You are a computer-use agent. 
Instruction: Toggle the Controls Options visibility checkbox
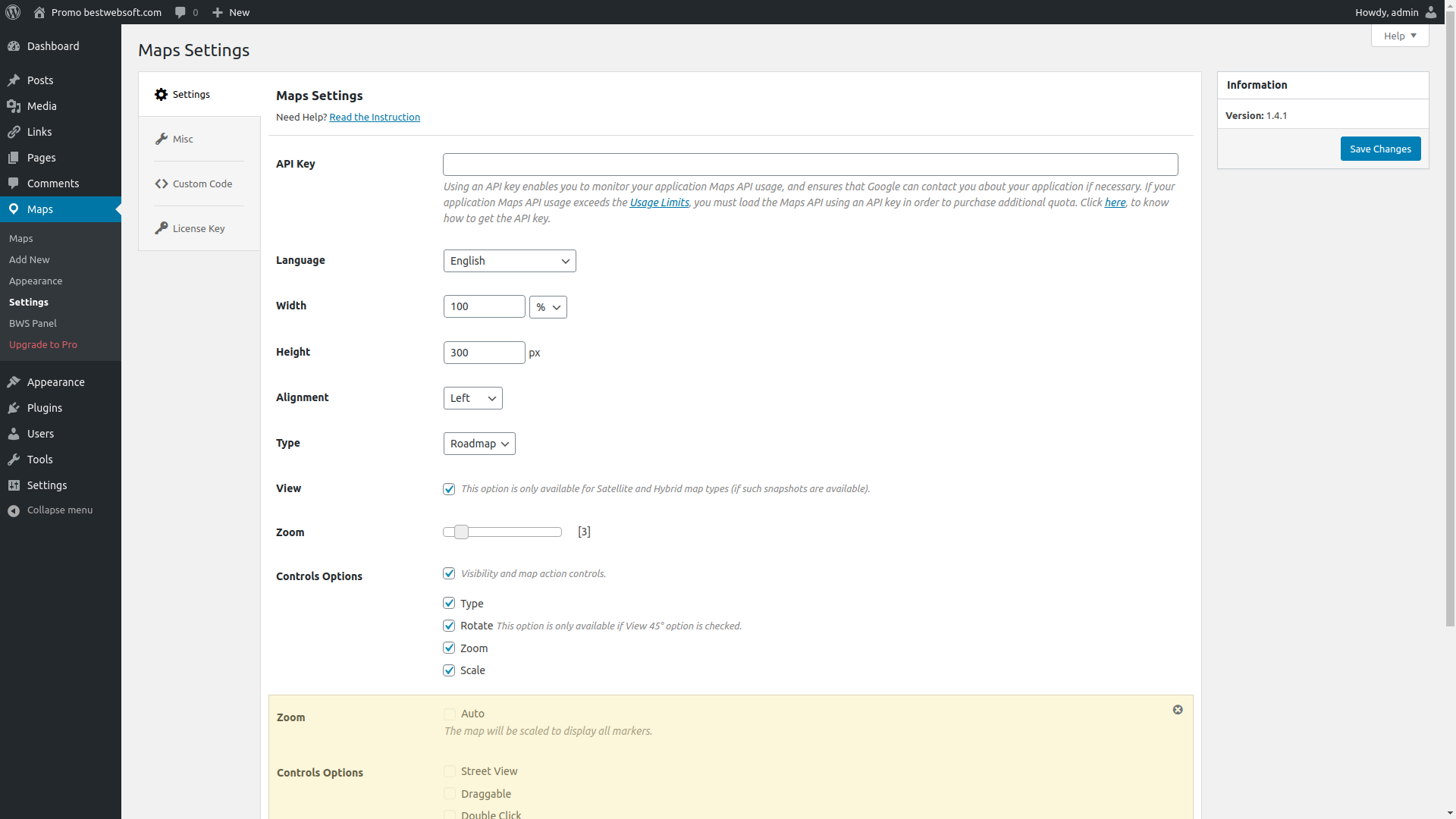pos(449,573)
